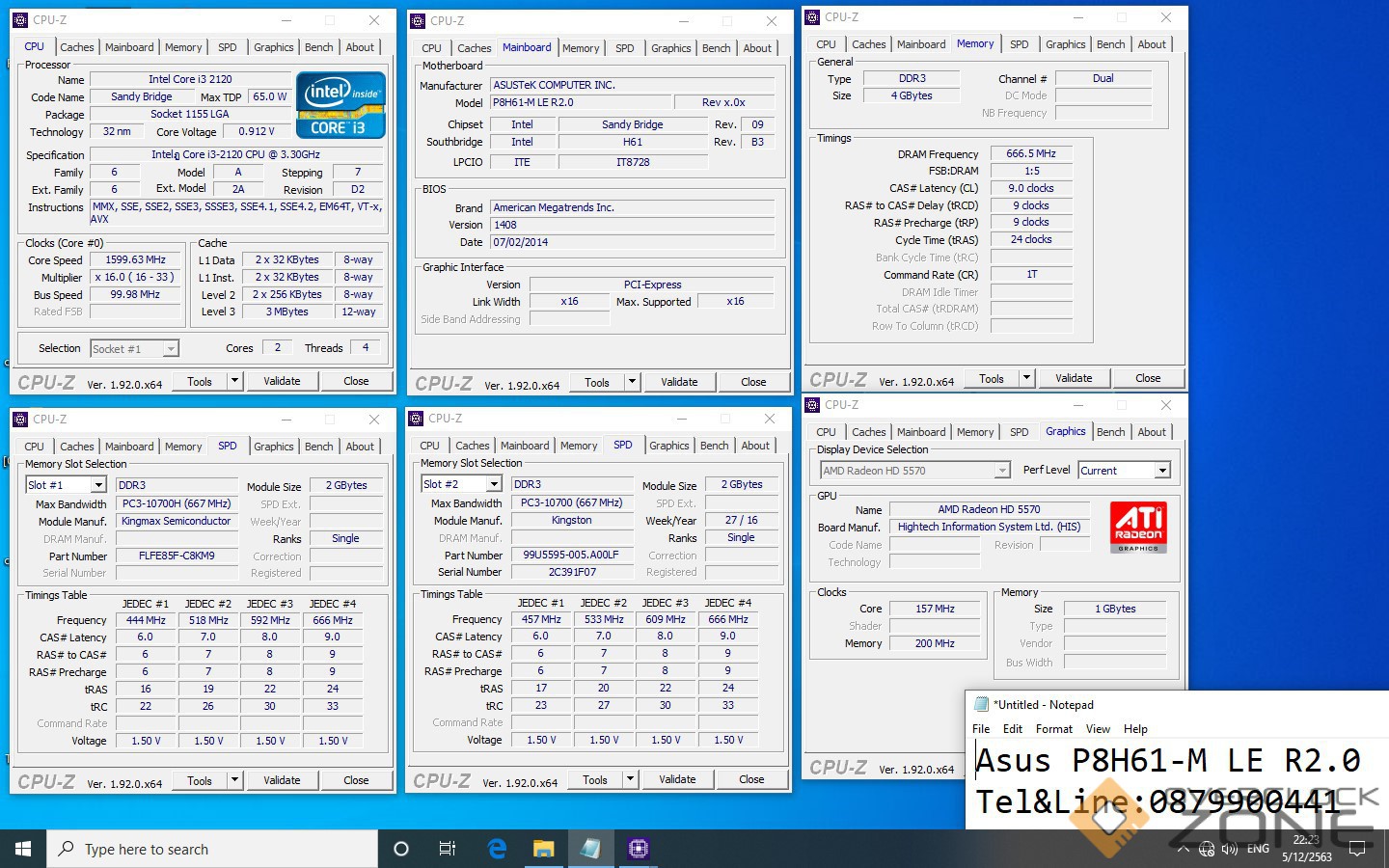Open Task View from the taskbar

pos(448,849)
